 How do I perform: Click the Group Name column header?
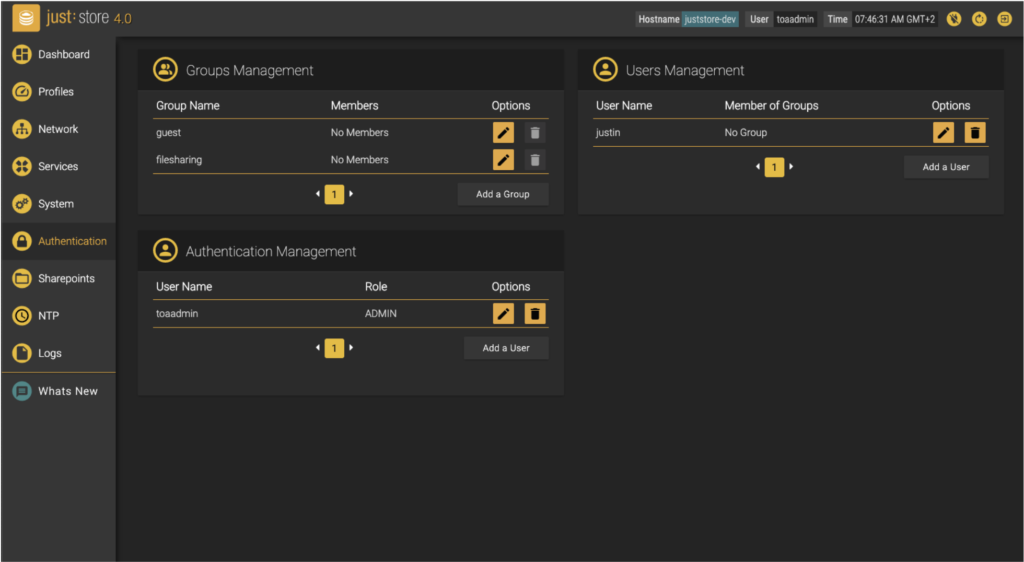pos(187,106)
